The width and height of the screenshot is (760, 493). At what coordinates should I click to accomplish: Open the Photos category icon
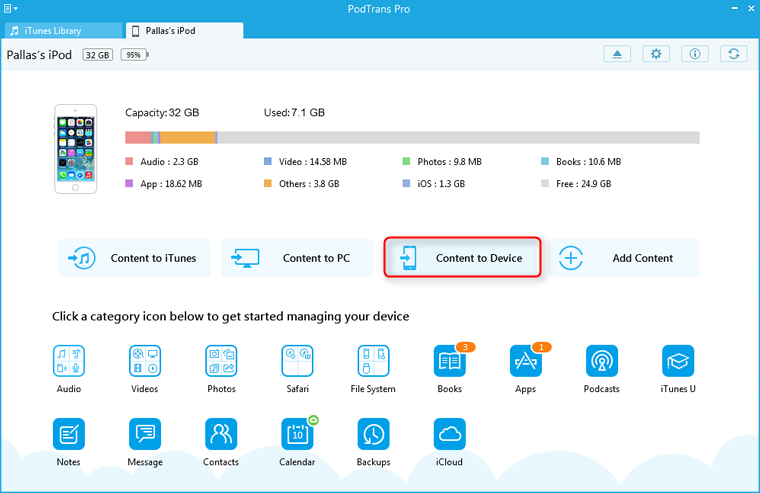coord(221,360)
